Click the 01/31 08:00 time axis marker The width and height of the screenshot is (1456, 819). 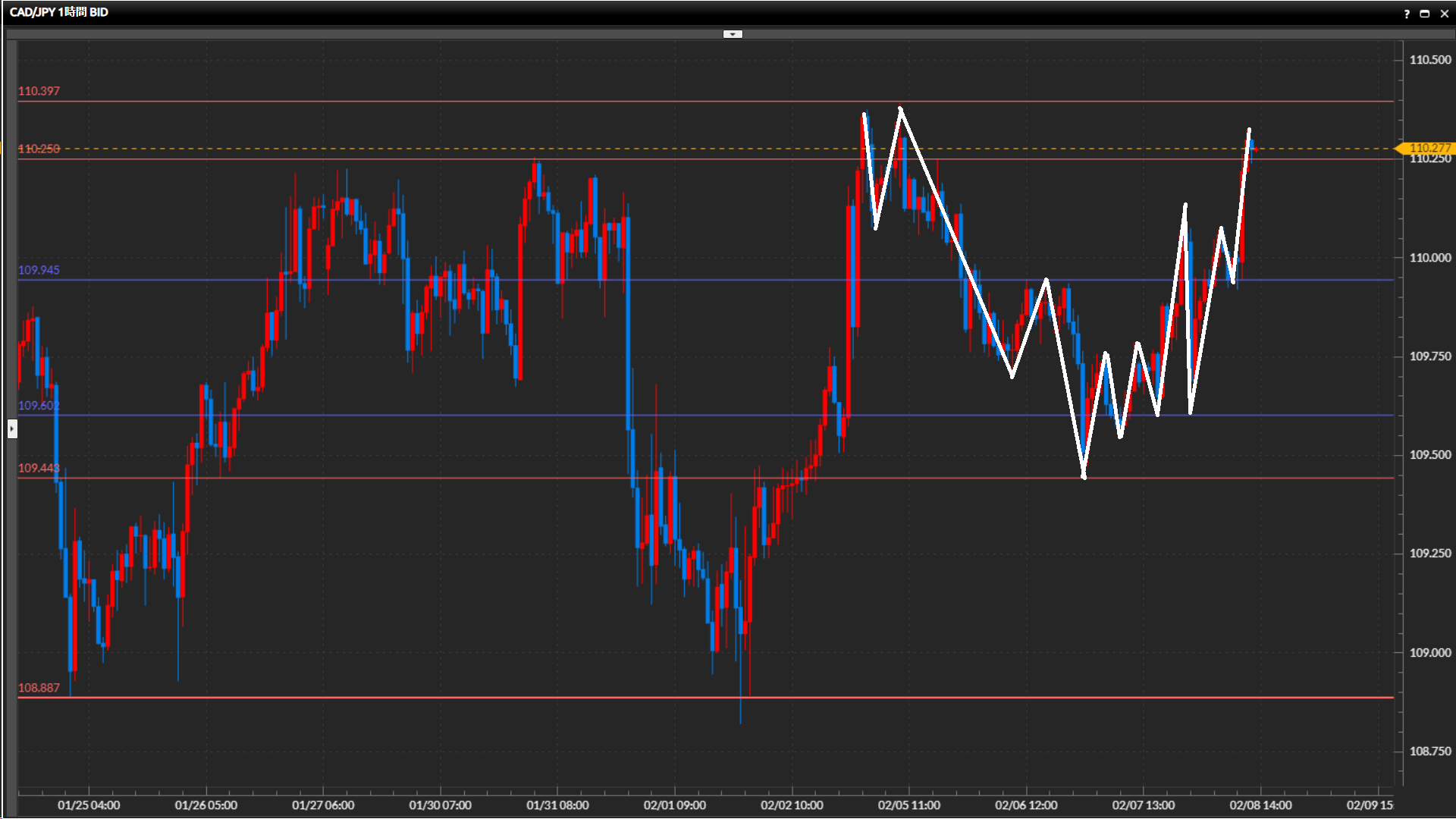click(557, 805)
